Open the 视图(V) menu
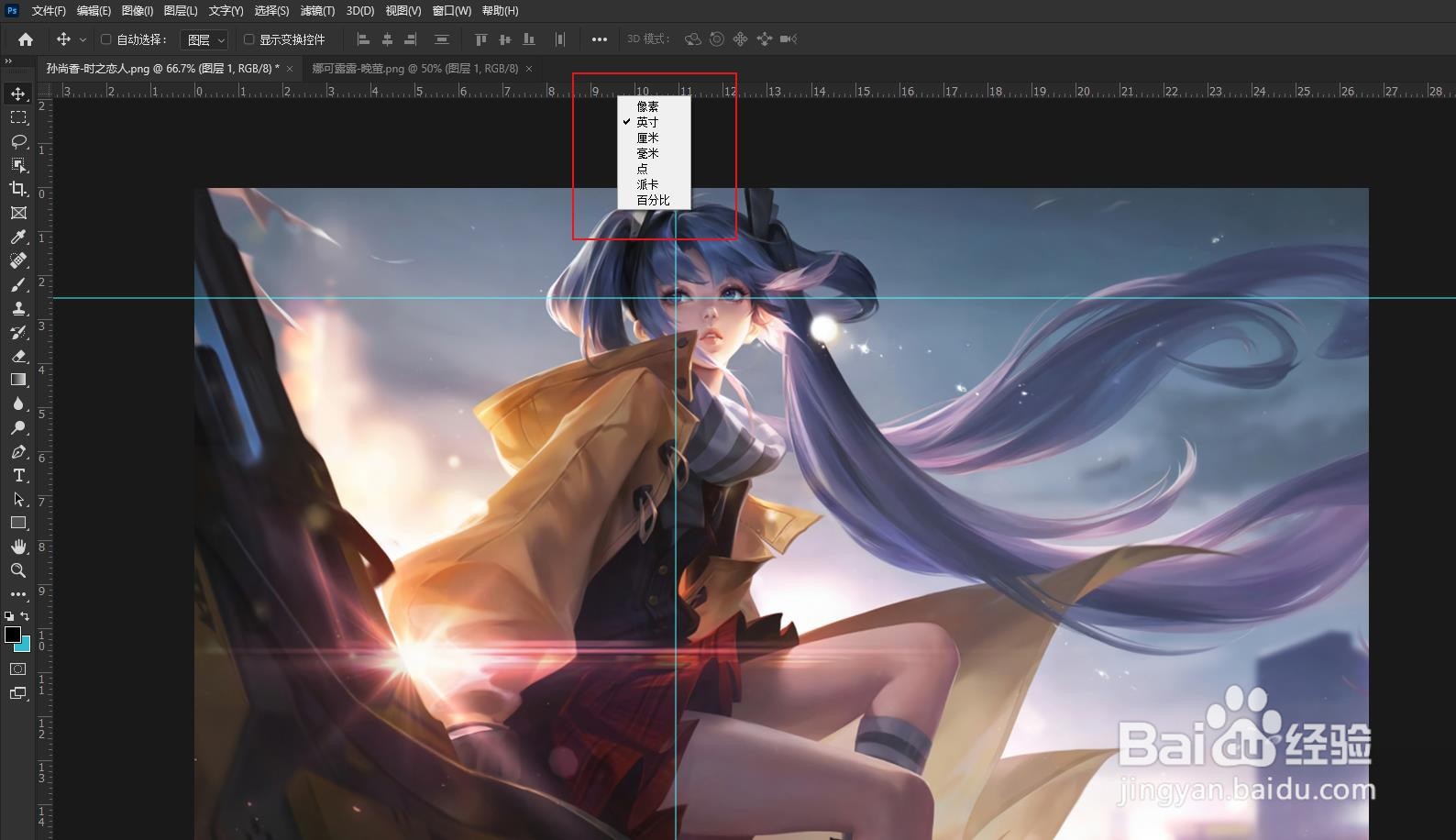The width and height of the screenshot is (1456, 840). [403, 11]
